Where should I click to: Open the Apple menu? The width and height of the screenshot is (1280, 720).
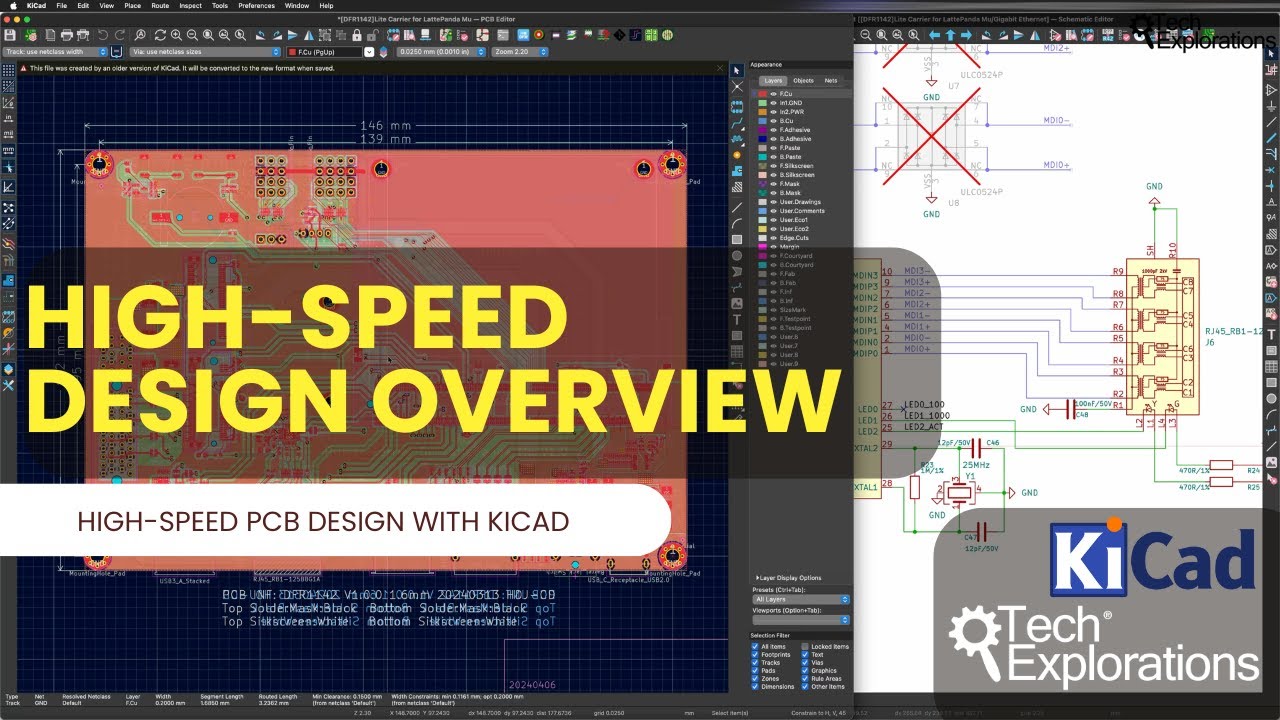12,5
